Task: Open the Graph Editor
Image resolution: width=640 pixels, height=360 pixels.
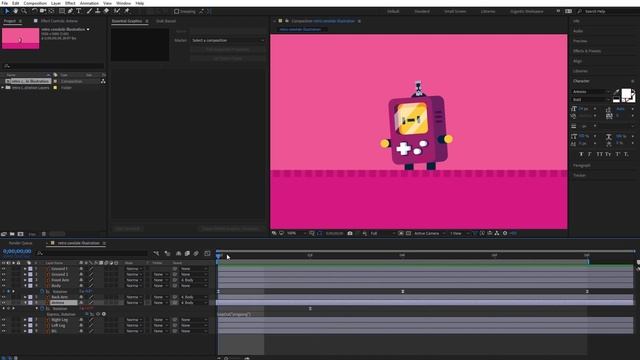Action: (x=207, y=253)
